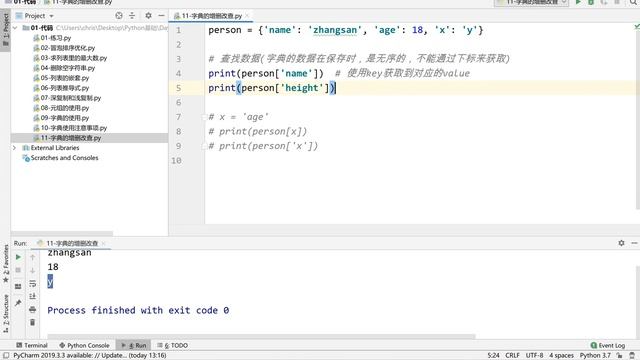Click the down-arrow stack trace icon
The height and width of the screenshot is (360, 640).
[x=33, y=270]
